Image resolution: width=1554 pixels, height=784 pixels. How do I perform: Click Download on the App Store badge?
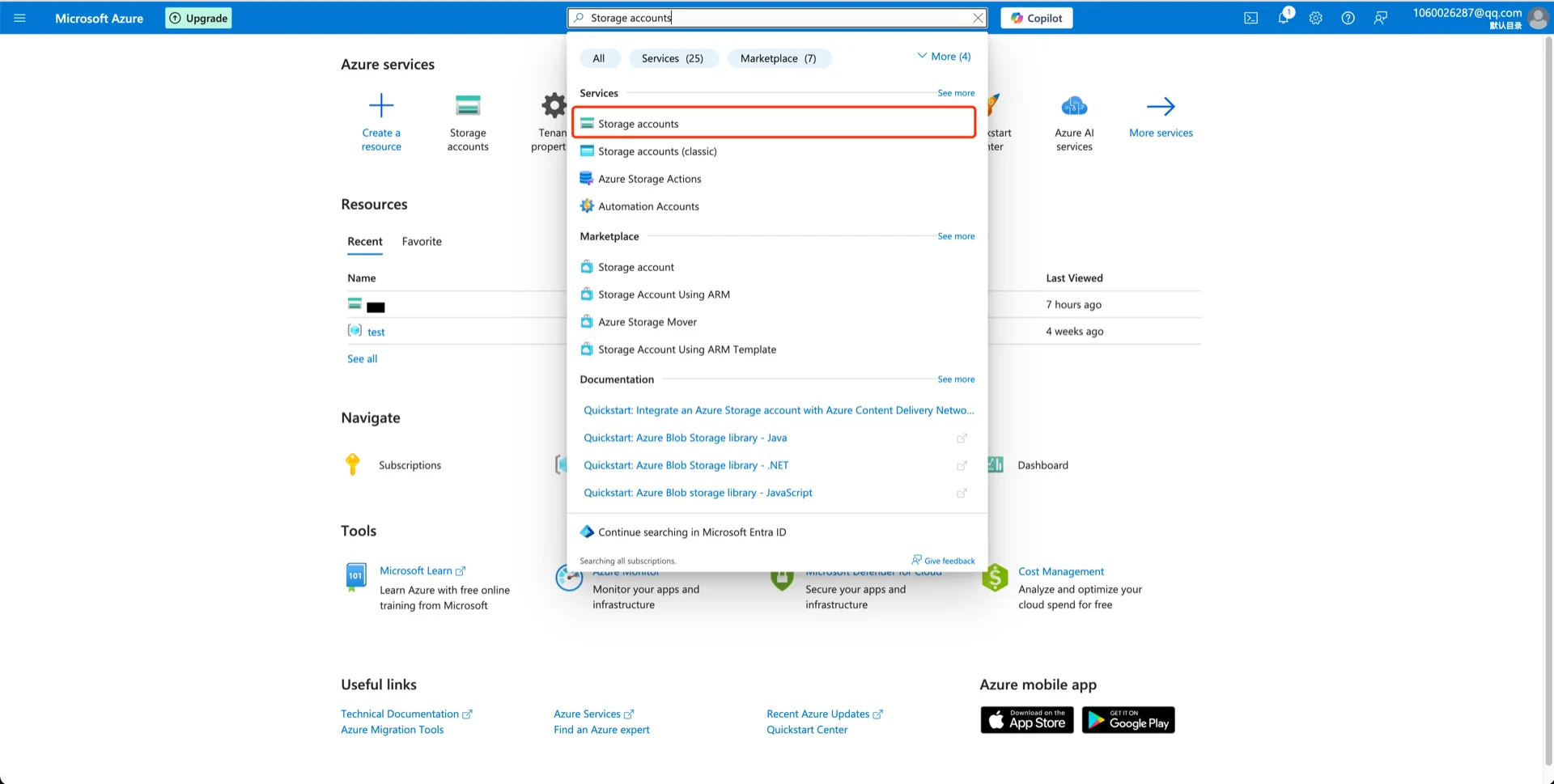(1027, 720)
